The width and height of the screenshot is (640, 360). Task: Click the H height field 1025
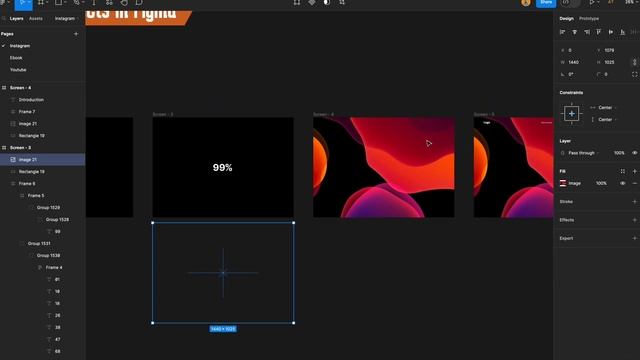click(x=609, y=62)
